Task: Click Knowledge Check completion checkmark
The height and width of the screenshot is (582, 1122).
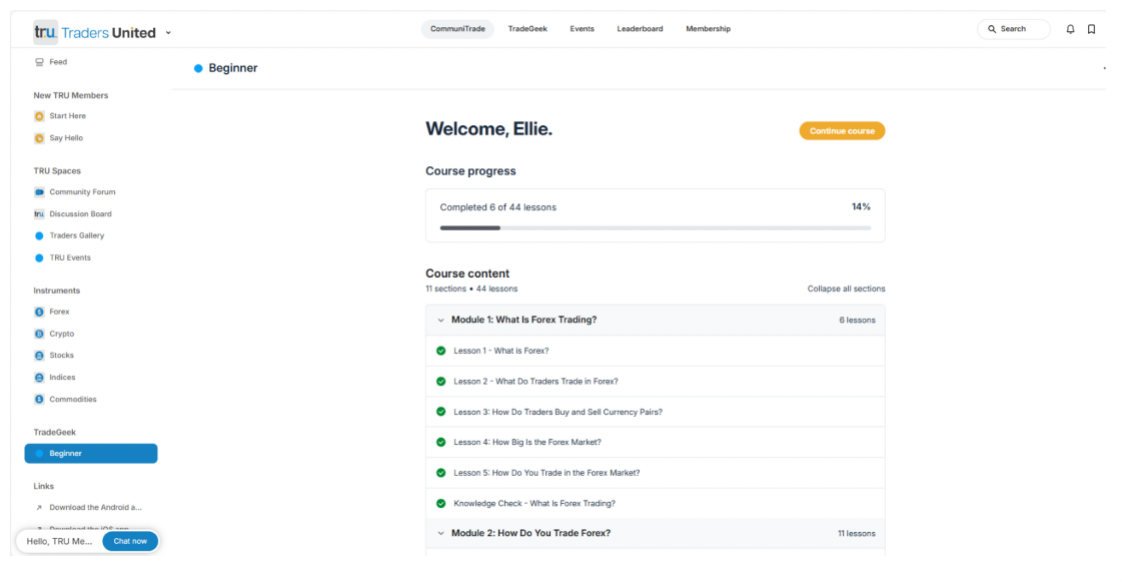Action: click(x=441, y=503)
